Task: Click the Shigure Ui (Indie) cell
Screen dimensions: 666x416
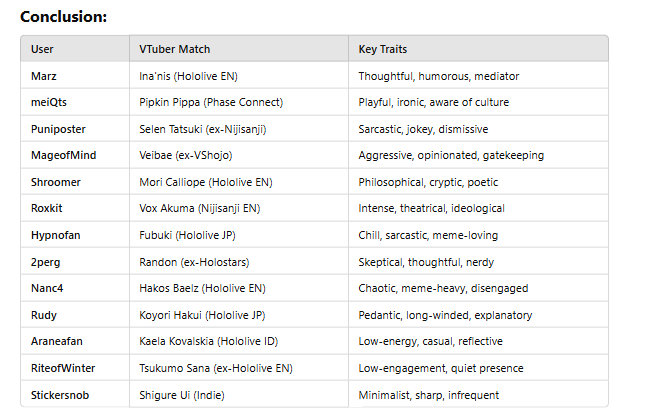Action: 185,395
